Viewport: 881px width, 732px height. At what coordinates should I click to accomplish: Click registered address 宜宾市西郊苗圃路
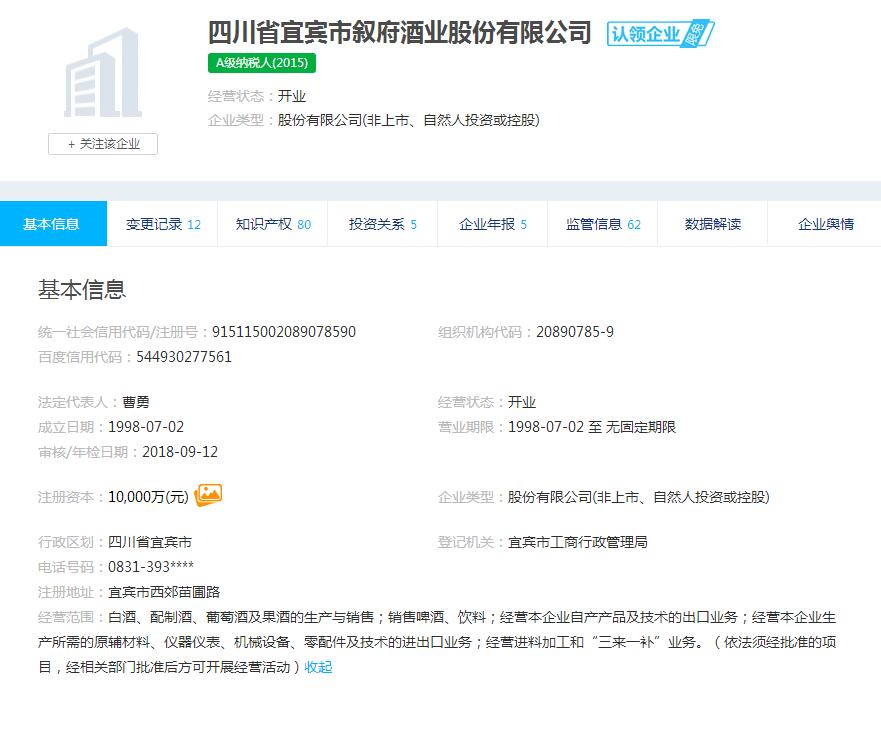point(164,592)
